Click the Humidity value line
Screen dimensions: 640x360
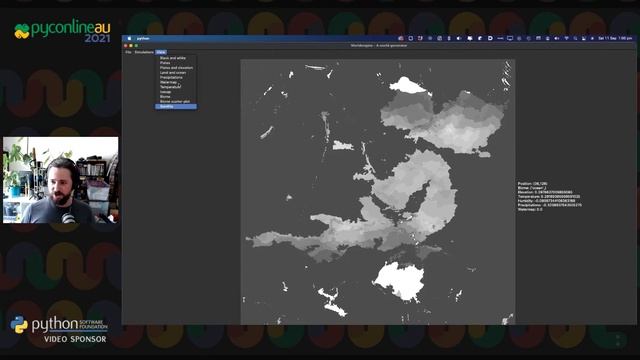[x=546, y=201]
